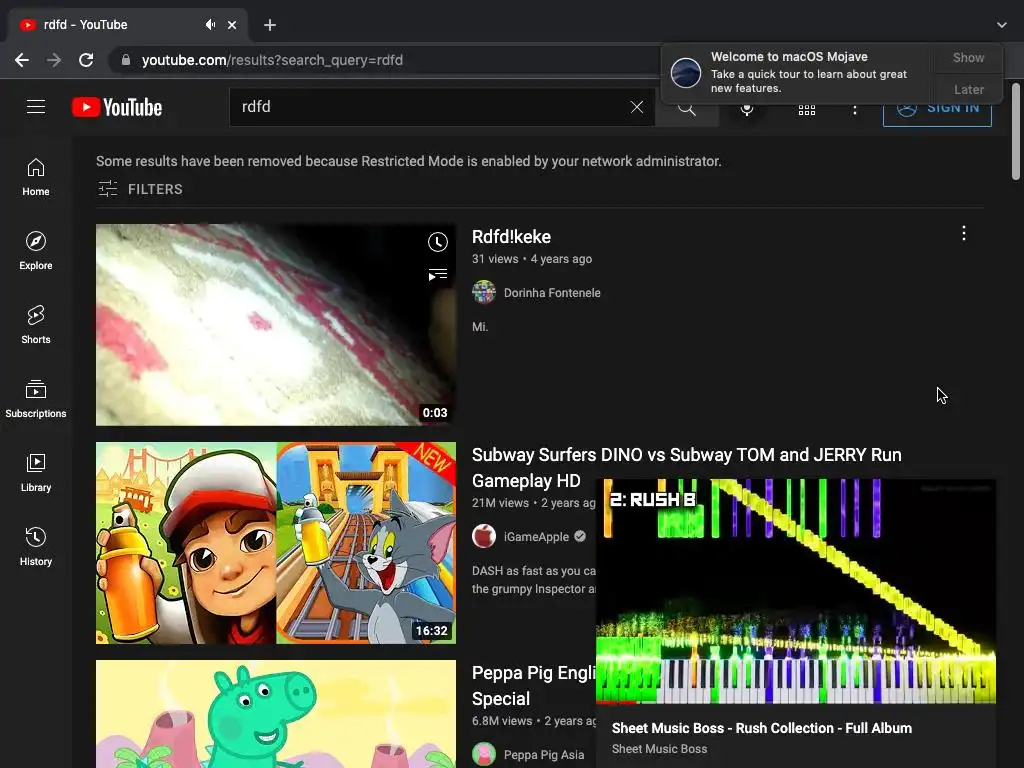
Task: Open the Welcome to macOS Mojave notification
Action: point(798,73)
